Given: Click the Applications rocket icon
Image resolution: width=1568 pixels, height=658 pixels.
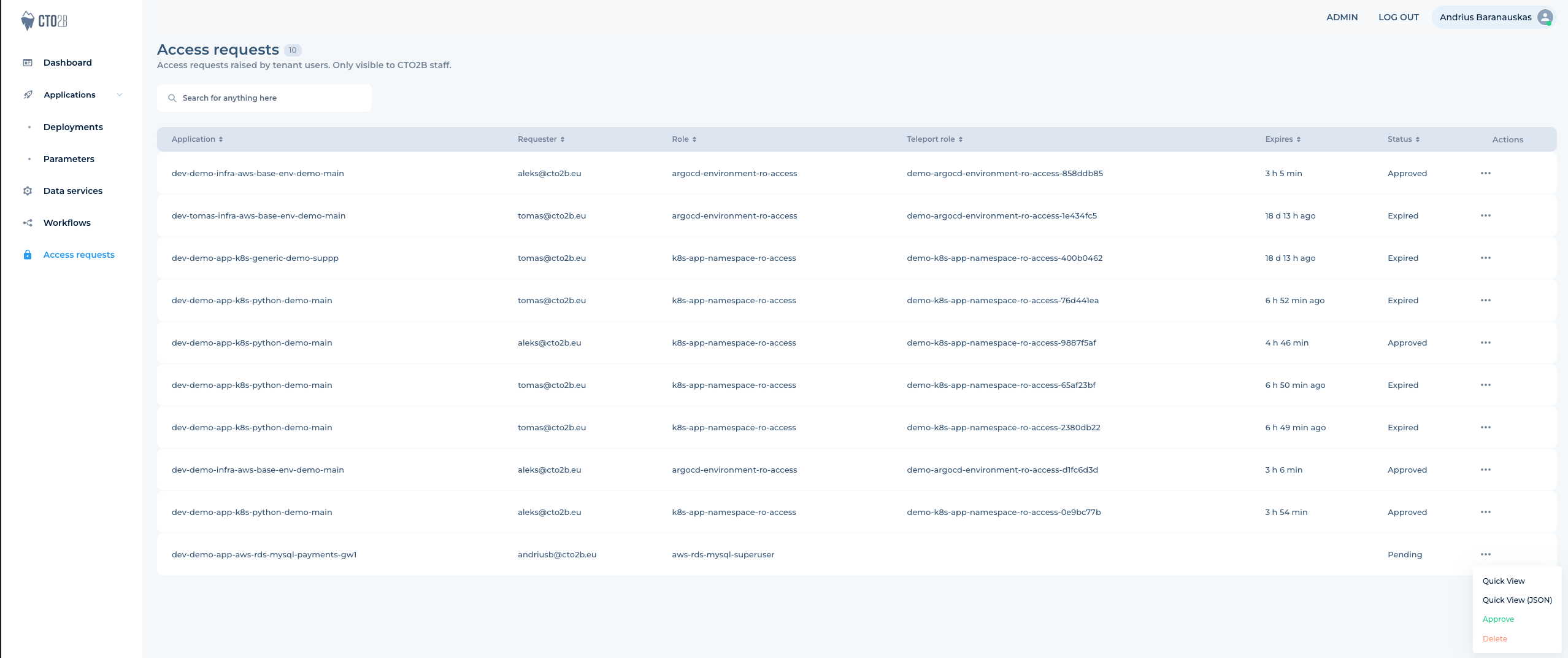Looking at the screenshot, I should click(x=28, y=95).
